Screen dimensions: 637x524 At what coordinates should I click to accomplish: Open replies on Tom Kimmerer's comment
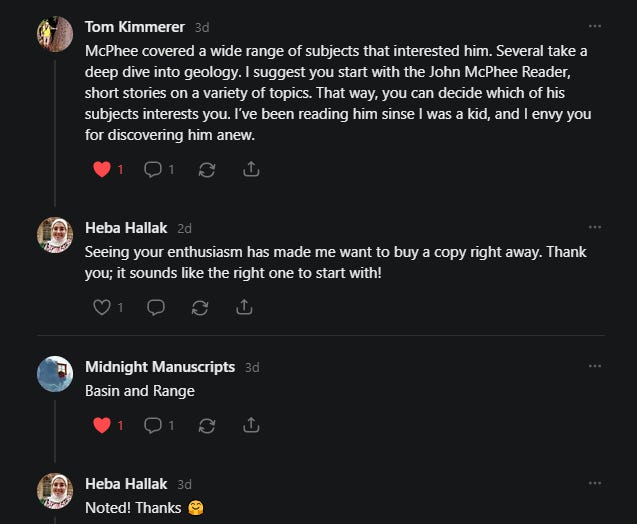(153, 169)
